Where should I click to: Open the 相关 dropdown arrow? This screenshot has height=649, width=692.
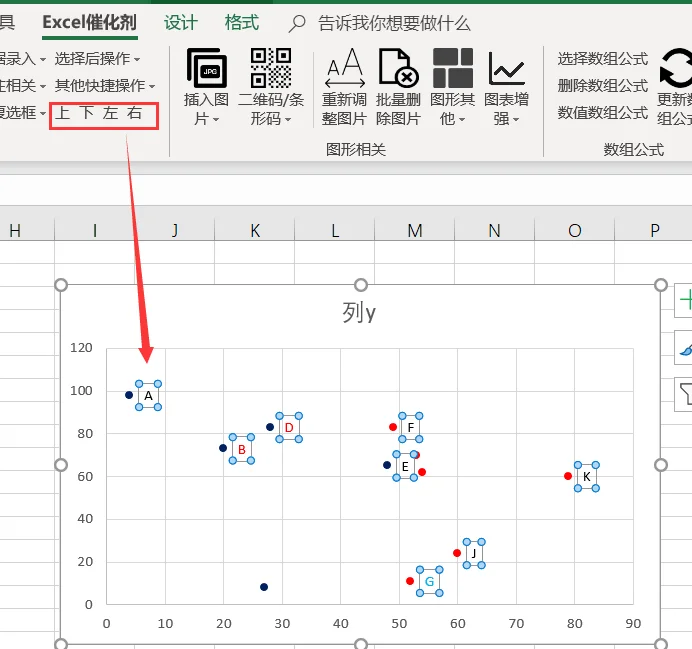point(43,86)
